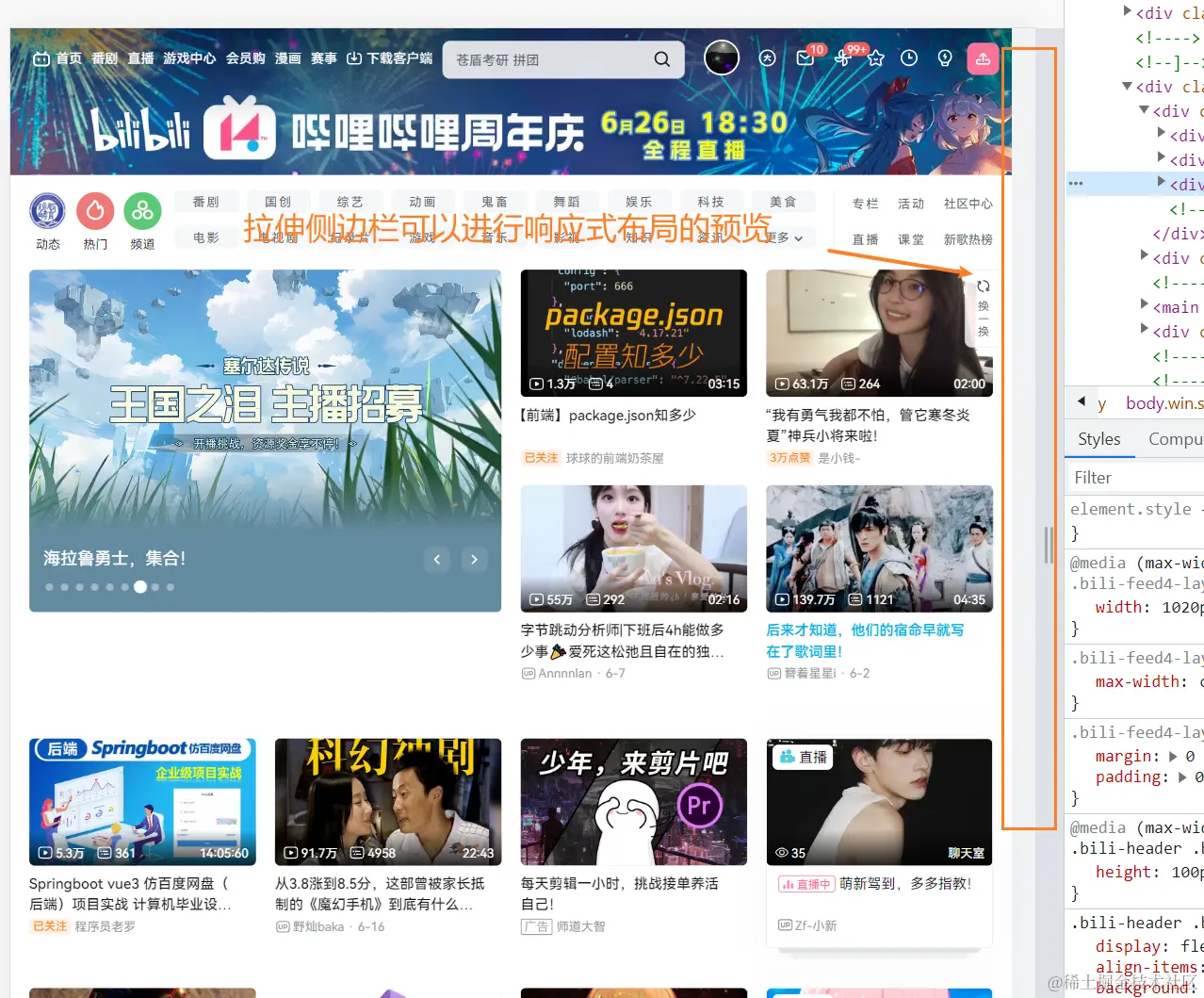This screenshot has width=1204, height=998.
Task: Select the active white carousel dot
Action: click(x=140, y=587)
